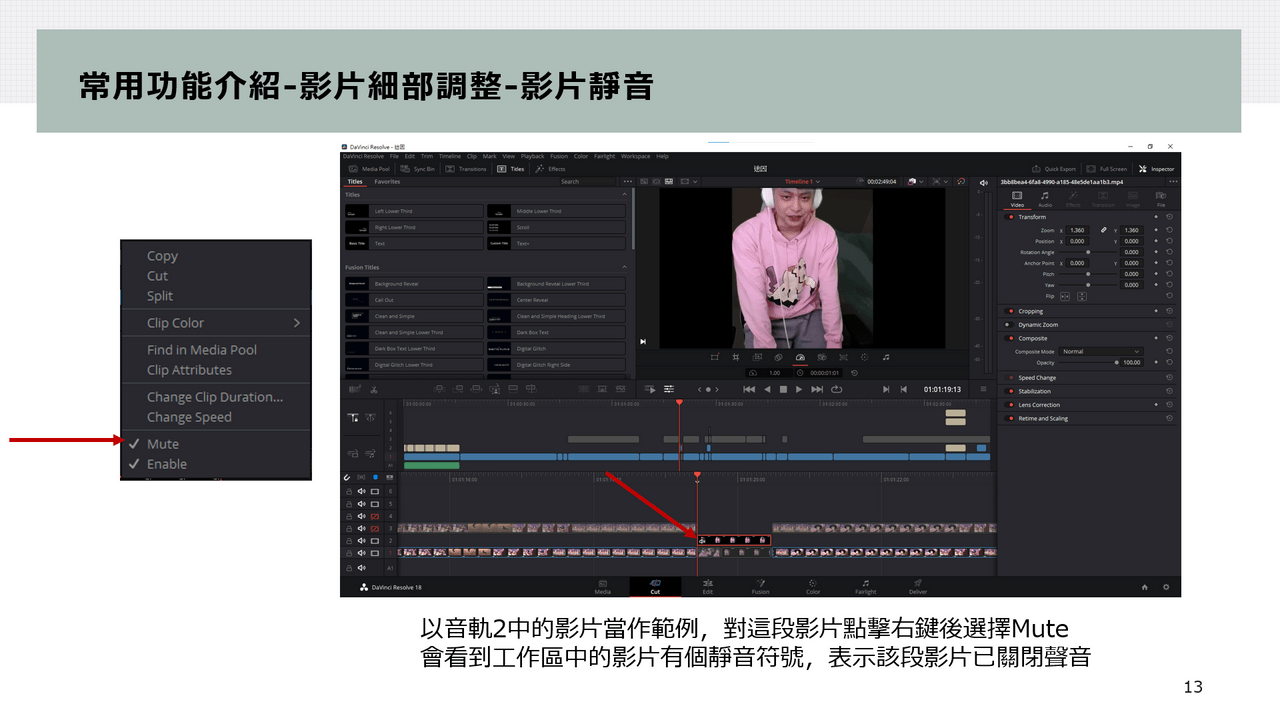Collapse the Fusion Titles section
Image resolution: width=1280 pixels, height=720 pixels.
click(x=625, y=268)
